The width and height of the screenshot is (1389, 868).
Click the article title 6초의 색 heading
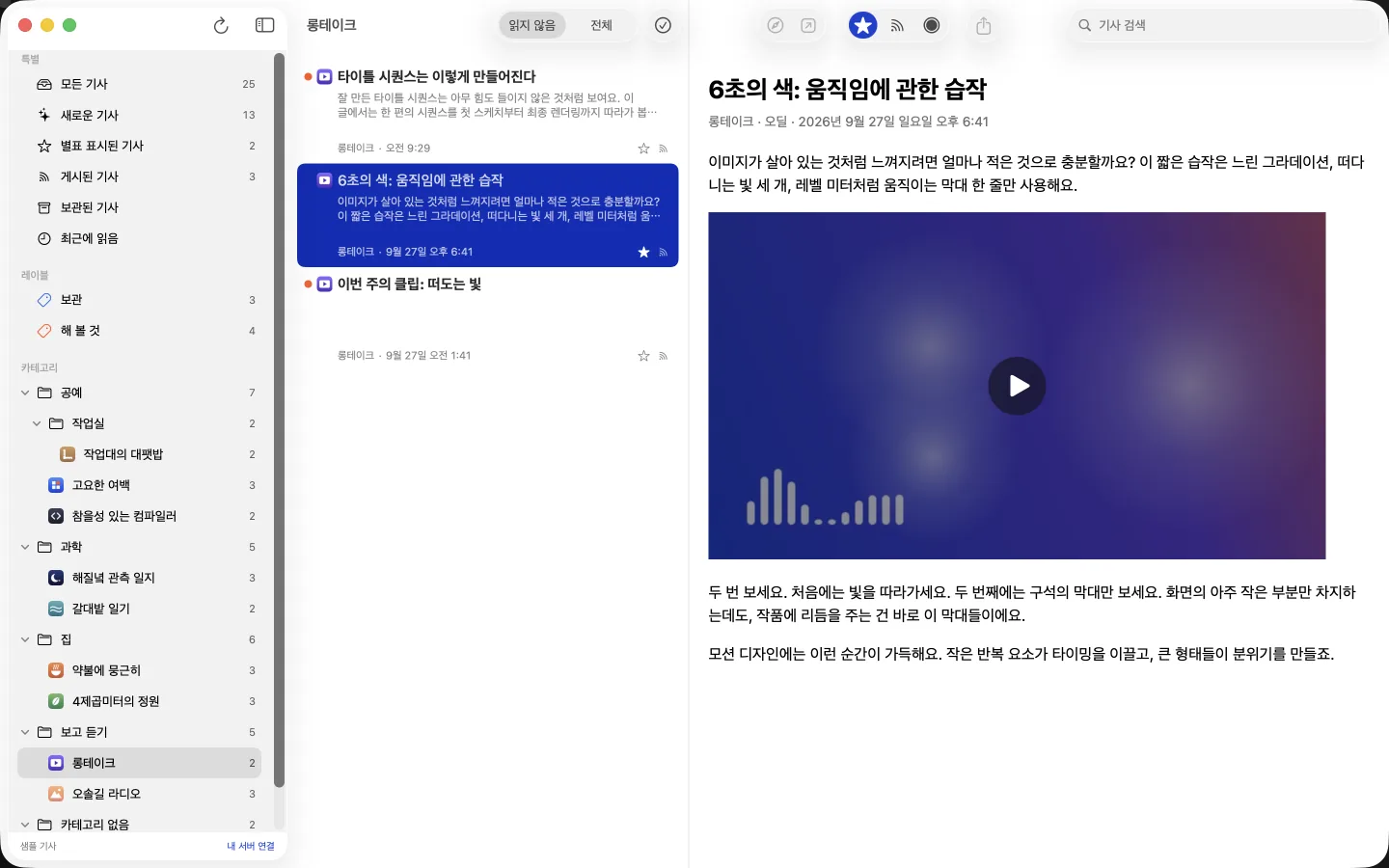847,90
